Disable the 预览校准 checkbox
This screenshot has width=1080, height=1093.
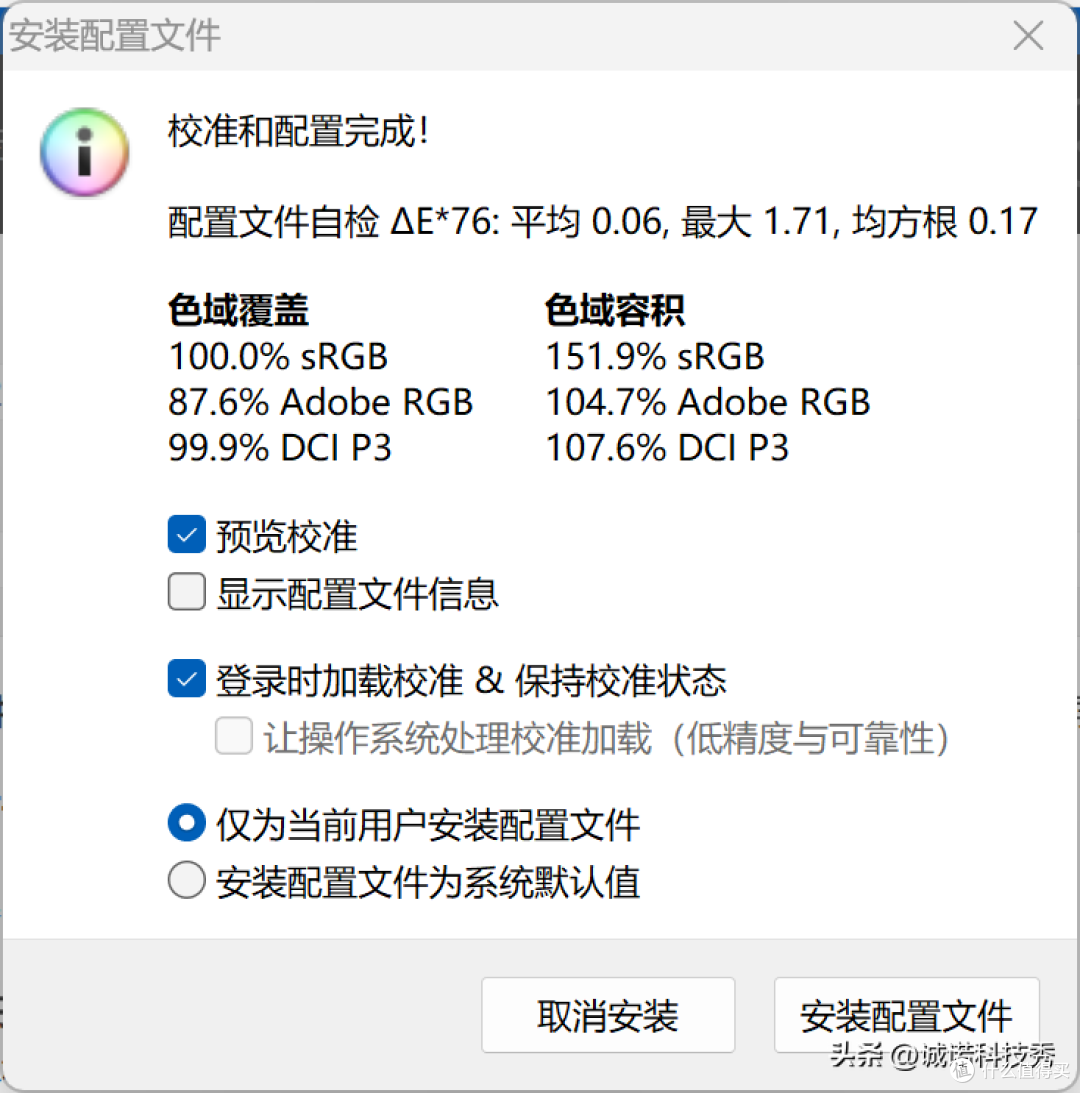tap(186, 535)
